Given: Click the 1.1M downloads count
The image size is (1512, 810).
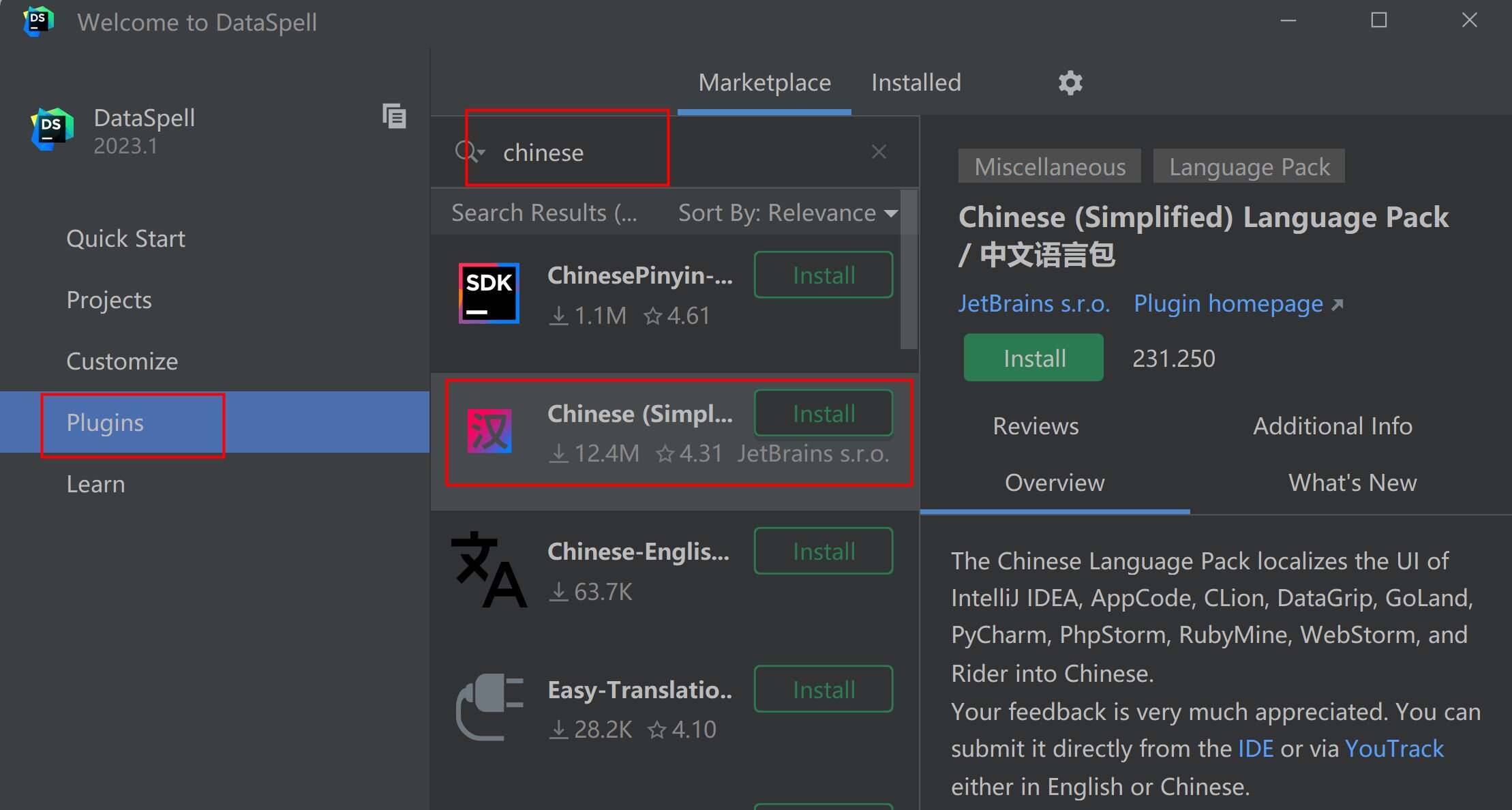Looking at the screenshot, I should [588, 316].
